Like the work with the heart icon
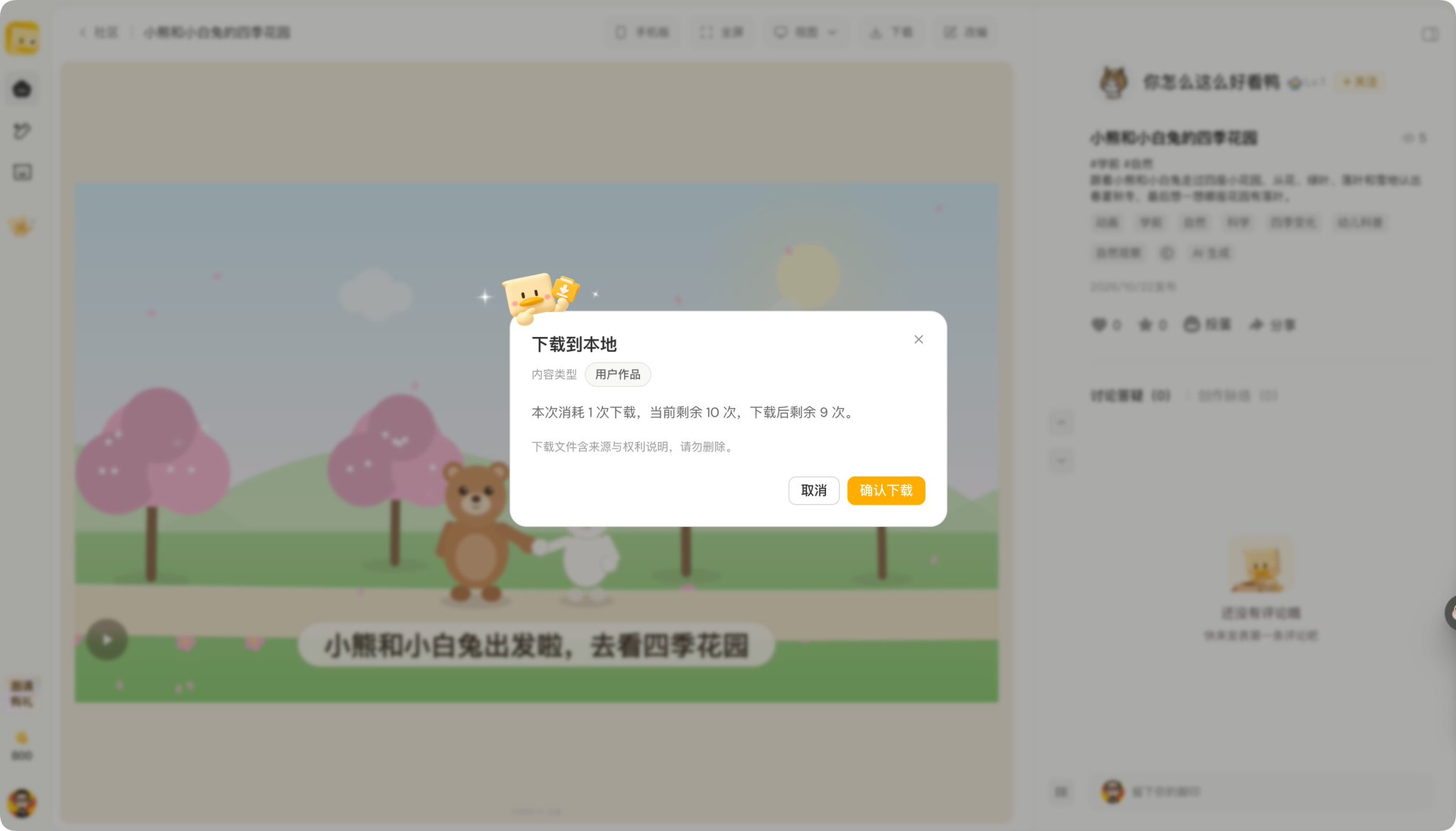This screenshot has height=831, width=1456. (1099, 325)
